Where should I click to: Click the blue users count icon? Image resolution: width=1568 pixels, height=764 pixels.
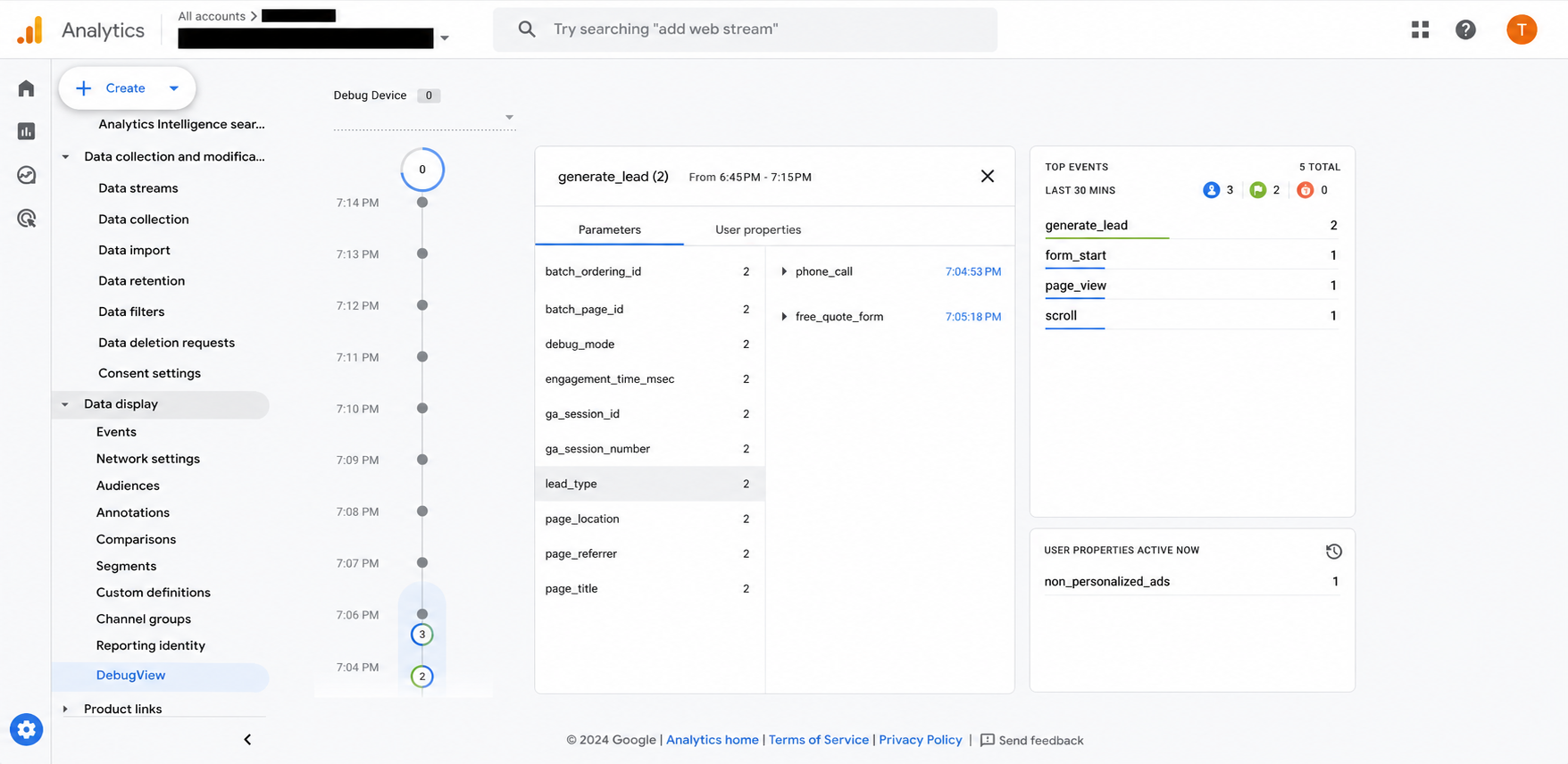click(1211, 190)
